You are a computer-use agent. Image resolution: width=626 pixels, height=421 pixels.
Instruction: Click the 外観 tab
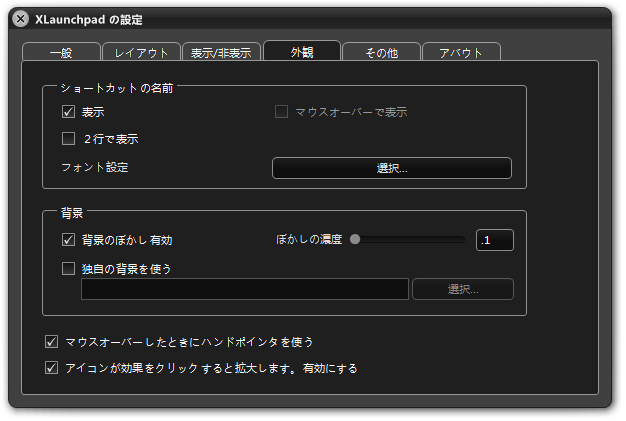302,51
